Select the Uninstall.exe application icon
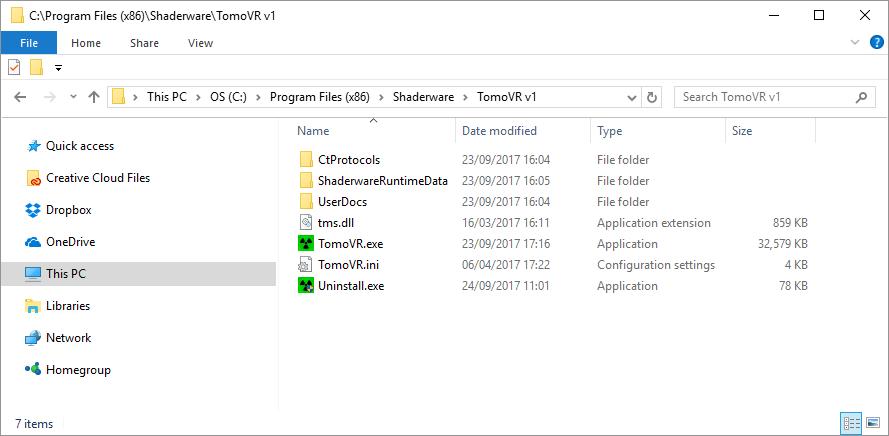This screenshot has width=889, height=436. pyautogui.click(x=306, y=286)
